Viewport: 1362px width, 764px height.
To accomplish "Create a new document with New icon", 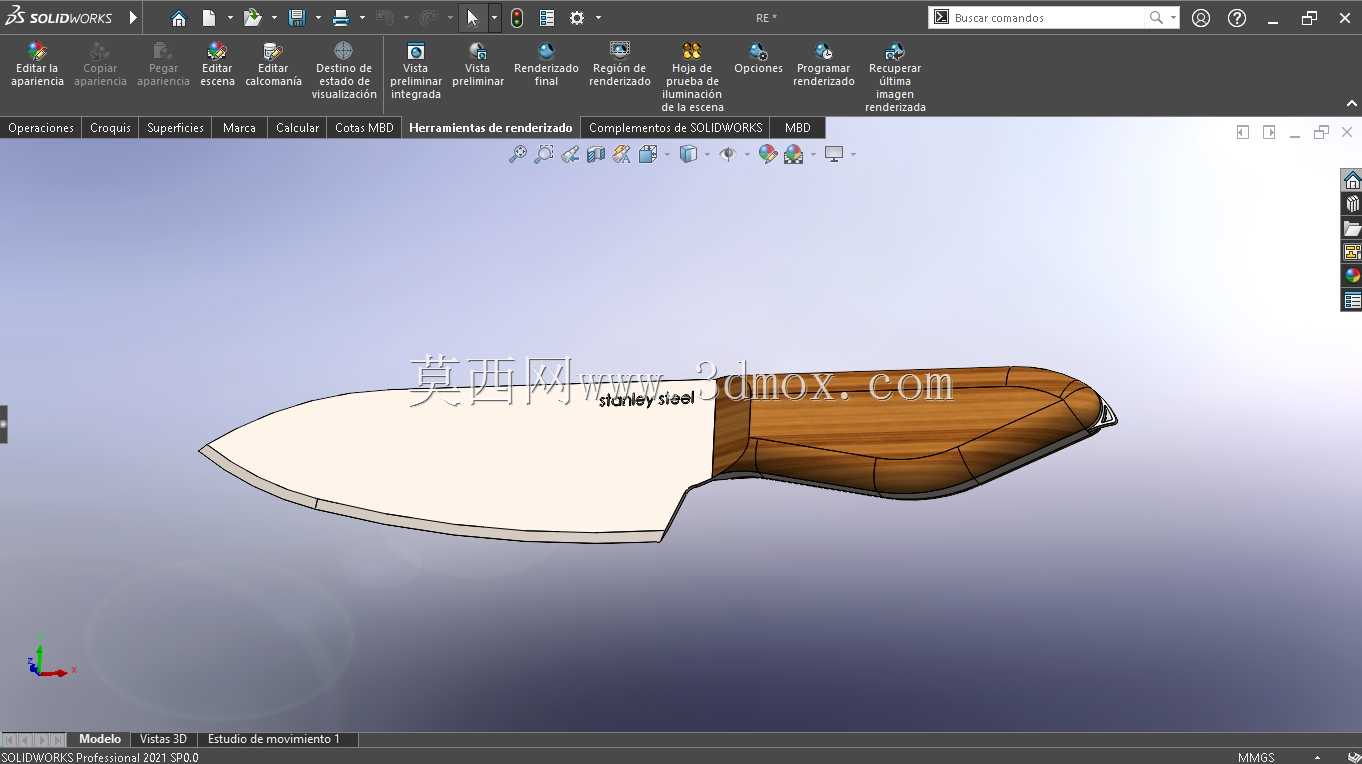I will coord(209,18).
